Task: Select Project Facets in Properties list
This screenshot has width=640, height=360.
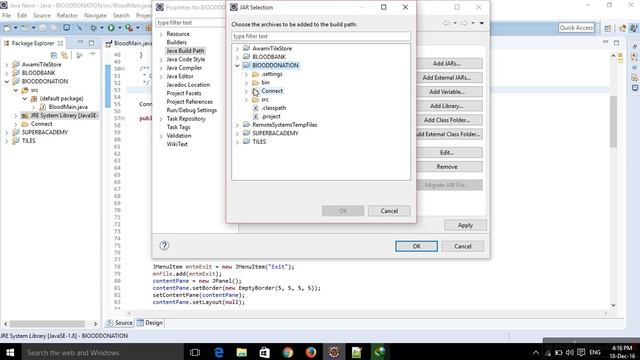Action: (184, 93)
